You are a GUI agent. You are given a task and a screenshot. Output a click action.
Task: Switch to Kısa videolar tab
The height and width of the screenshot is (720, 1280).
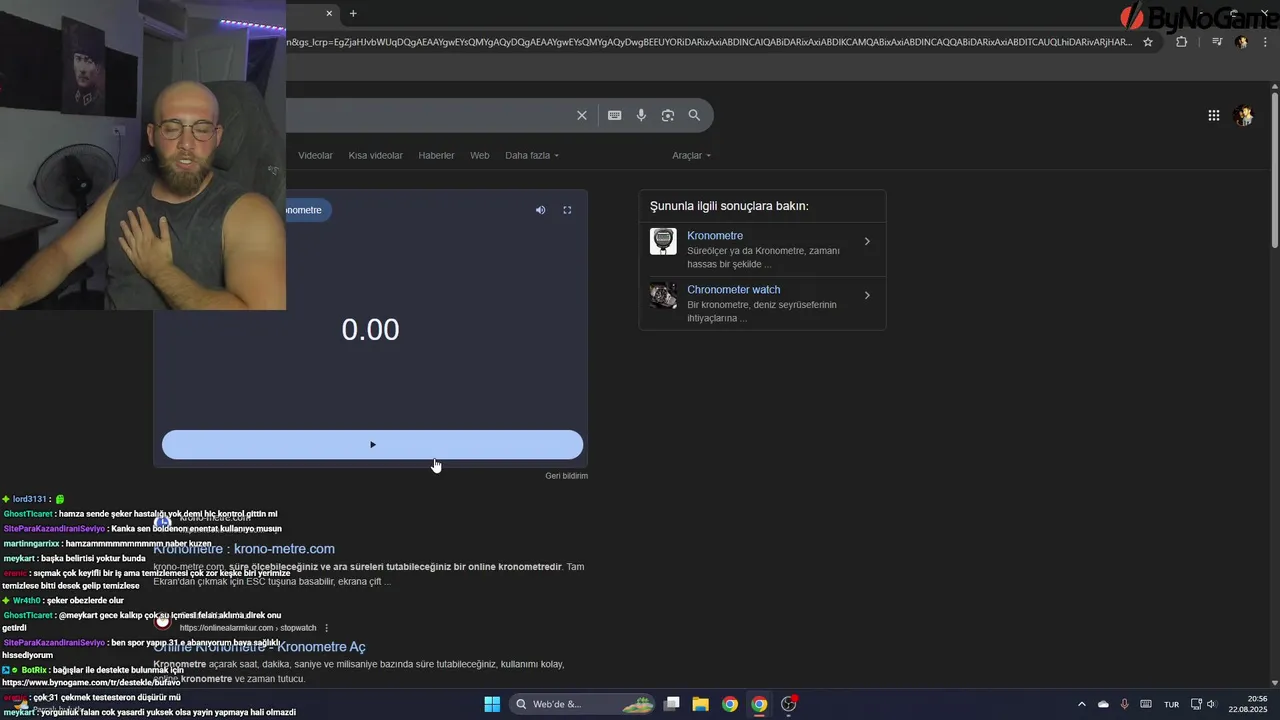[375, 155]
